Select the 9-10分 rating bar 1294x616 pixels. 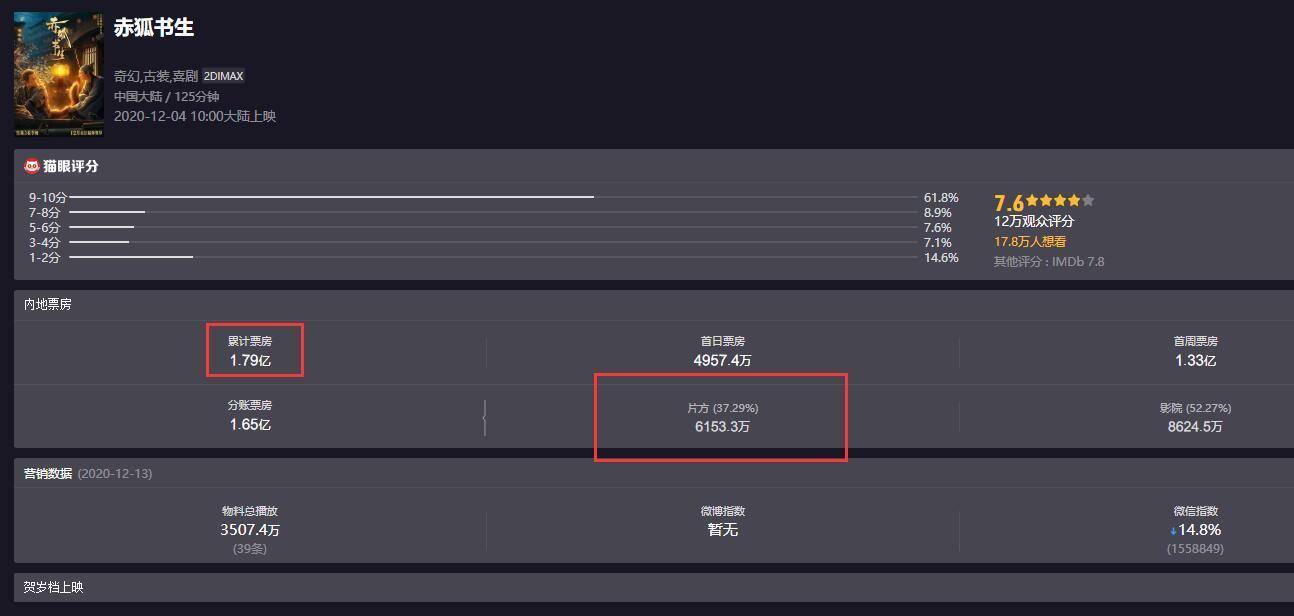click(494, 198)
